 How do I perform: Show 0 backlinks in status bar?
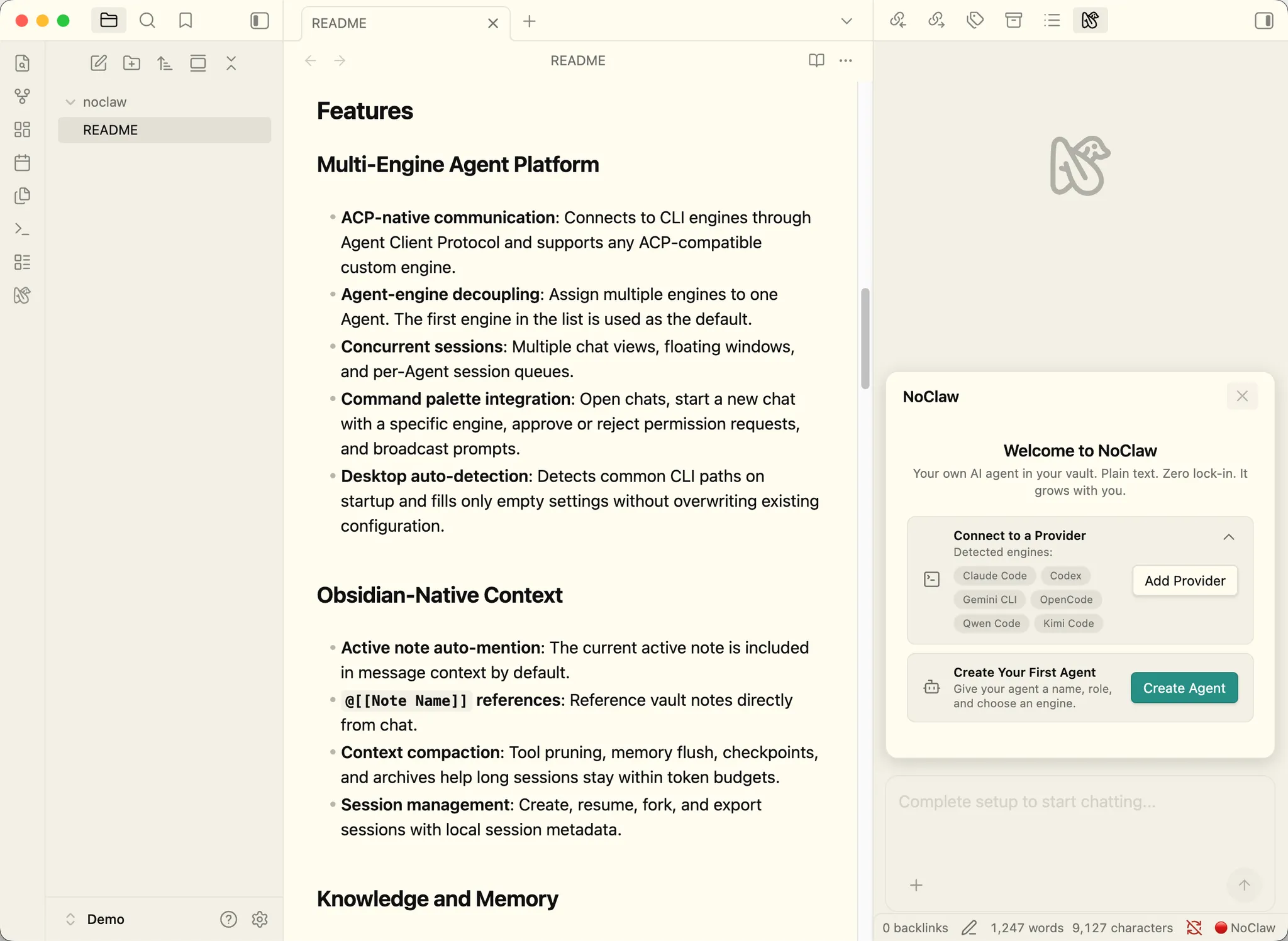pyautogui.click(x=915, y=928)
